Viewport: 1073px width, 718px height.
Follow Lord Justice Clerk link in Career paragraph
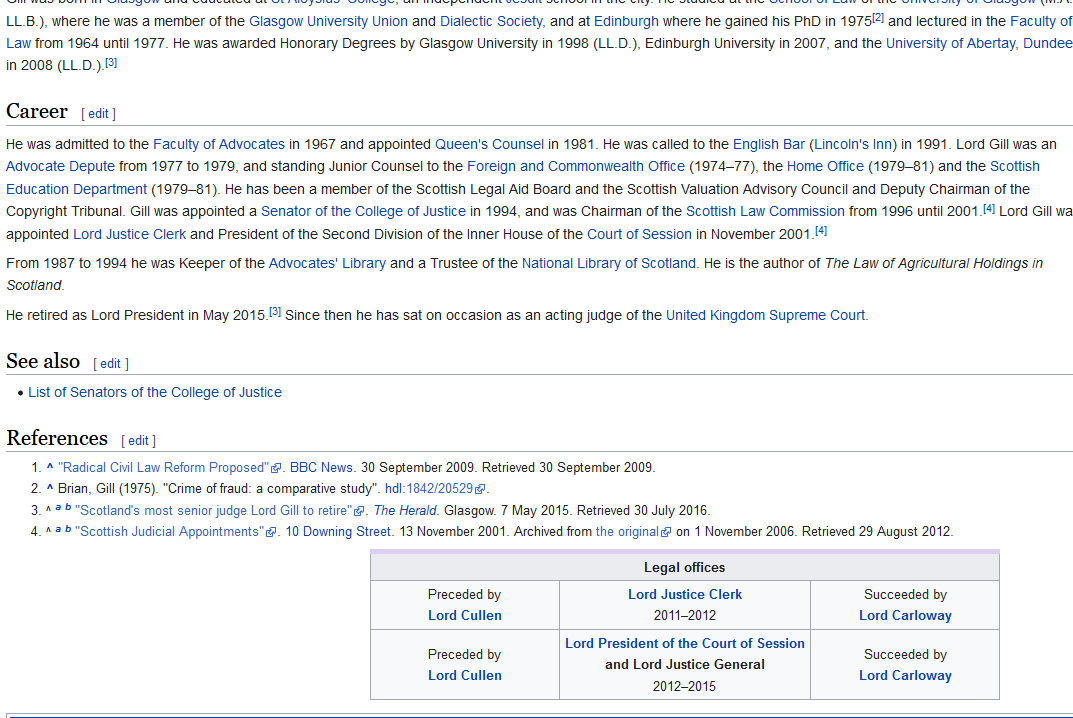pyautogui.click(x=129, y=234)
